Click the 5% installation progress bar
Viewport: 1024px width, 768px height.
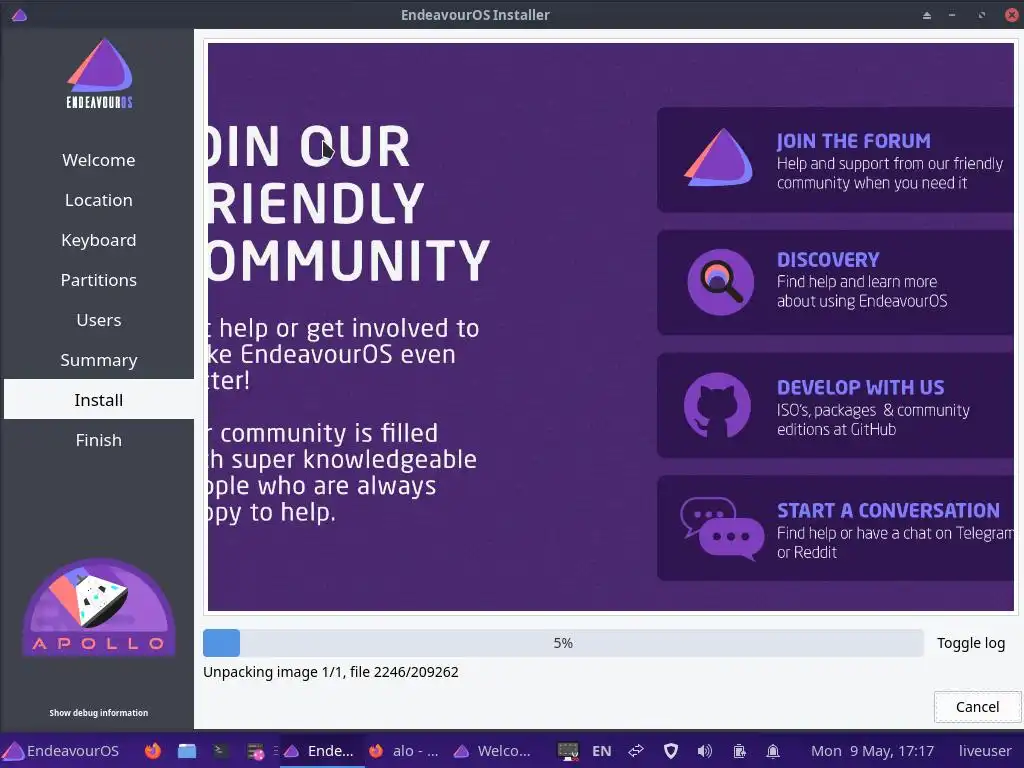tap(563, 643)
